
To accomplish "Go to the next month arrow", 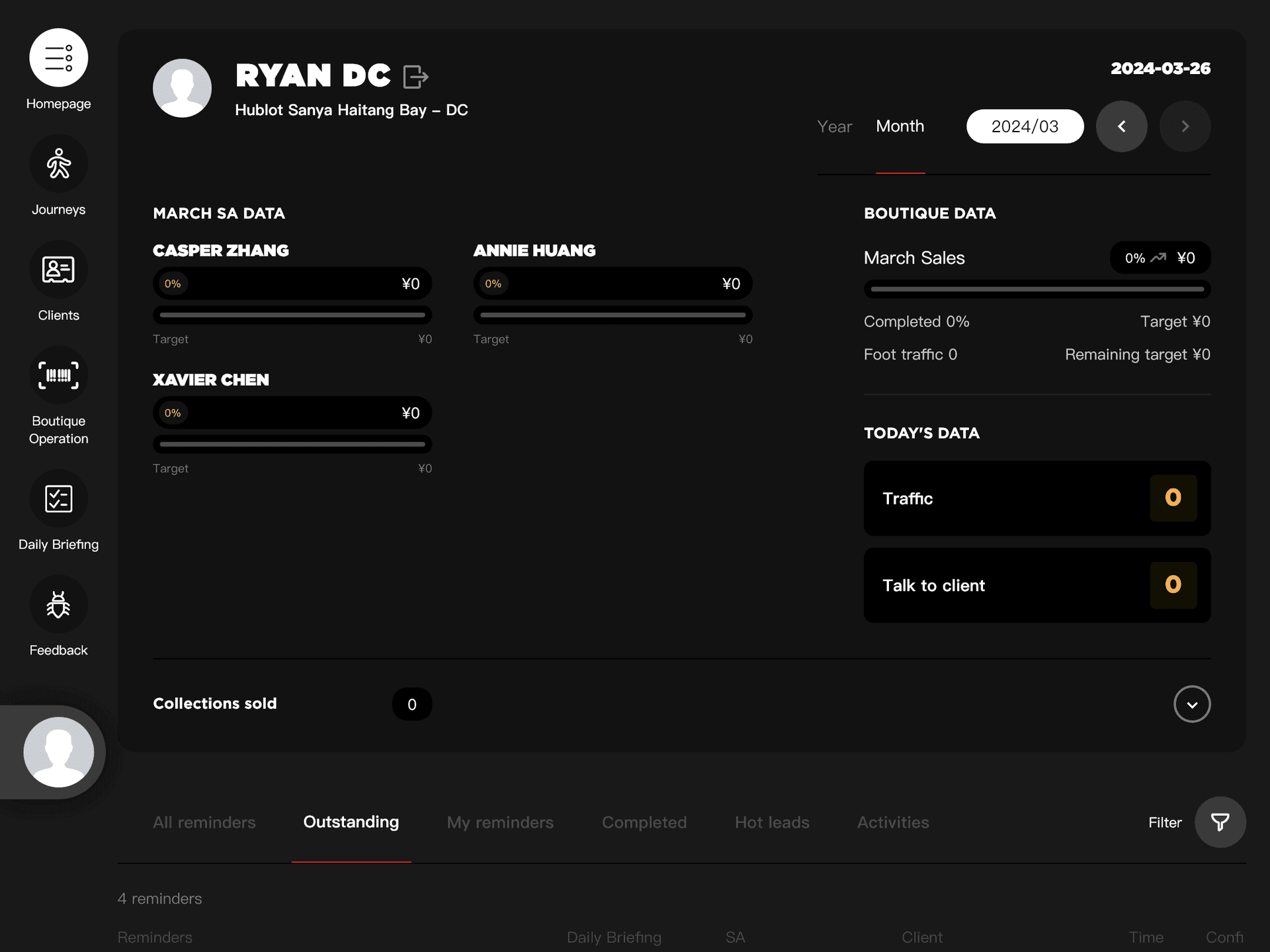I will pyautogui.click(x=1185, y=126).
